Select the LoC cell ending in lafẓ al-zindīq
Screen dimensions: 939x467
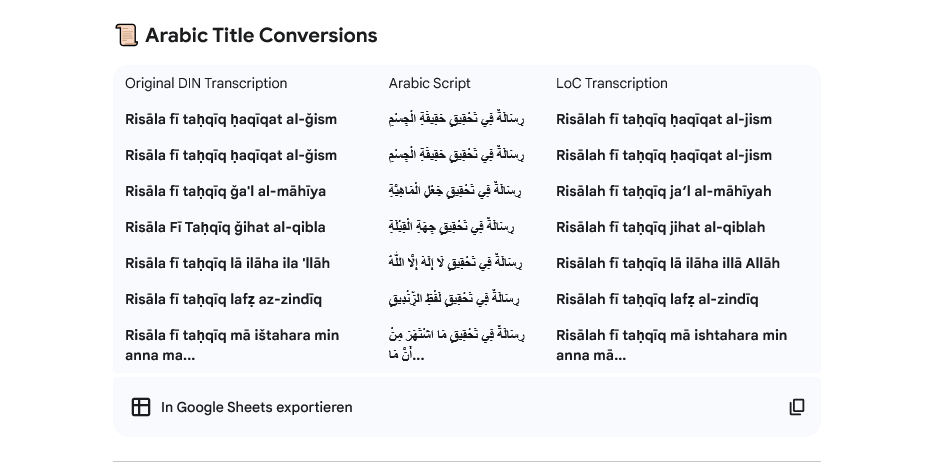pos(657,299)
